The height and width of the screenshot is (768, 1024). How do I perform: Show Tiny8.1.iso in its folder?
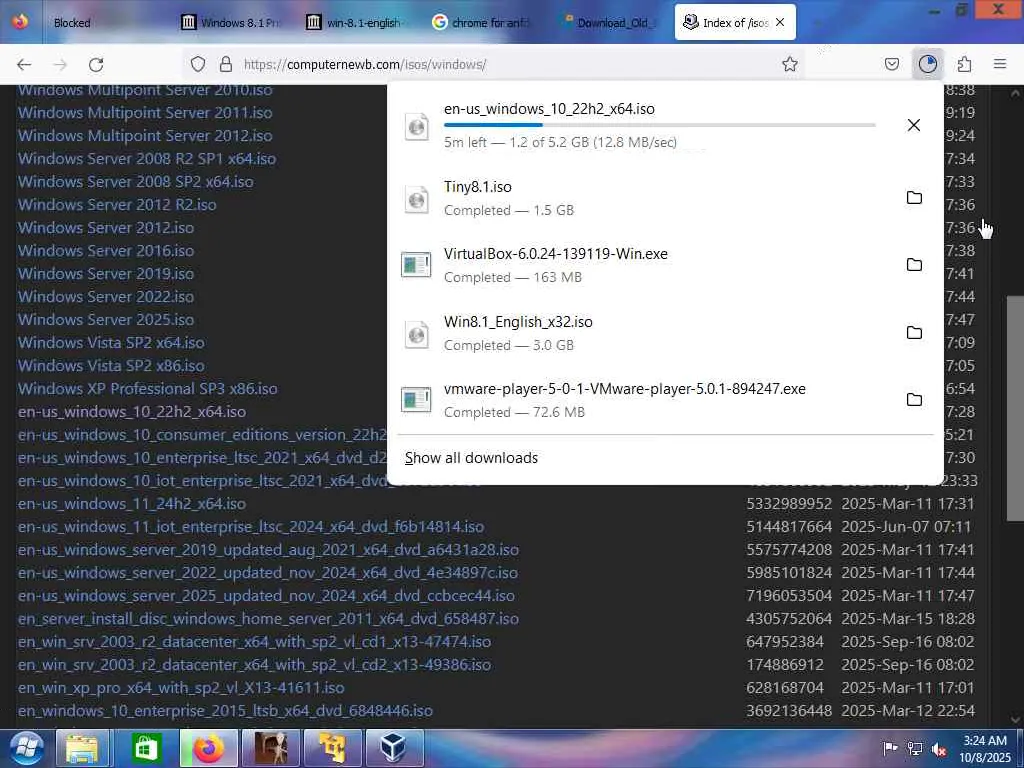coord(914,197)
